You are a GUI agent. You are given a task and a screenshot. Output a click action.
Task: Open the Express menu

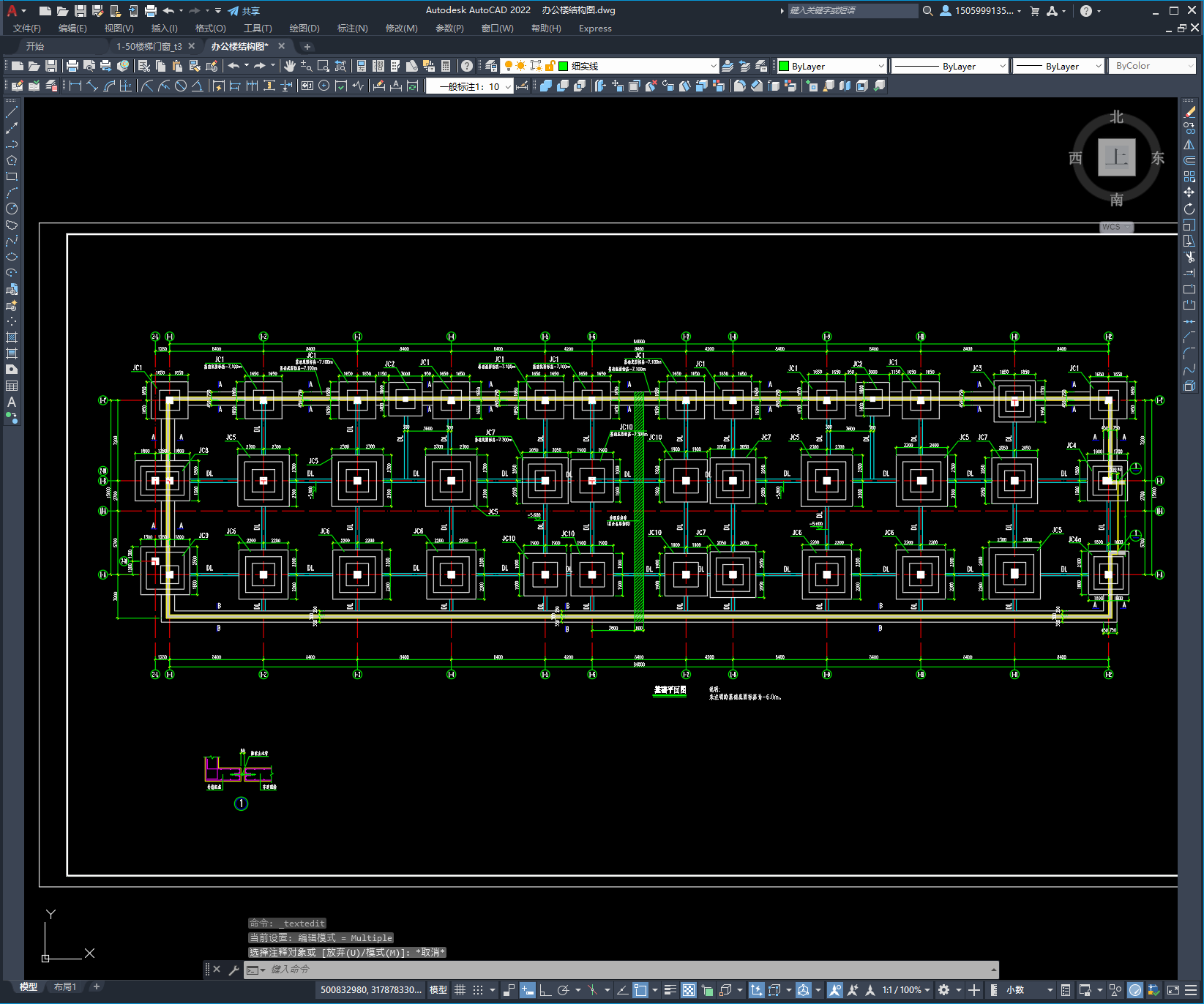click(x=595, y=29)
